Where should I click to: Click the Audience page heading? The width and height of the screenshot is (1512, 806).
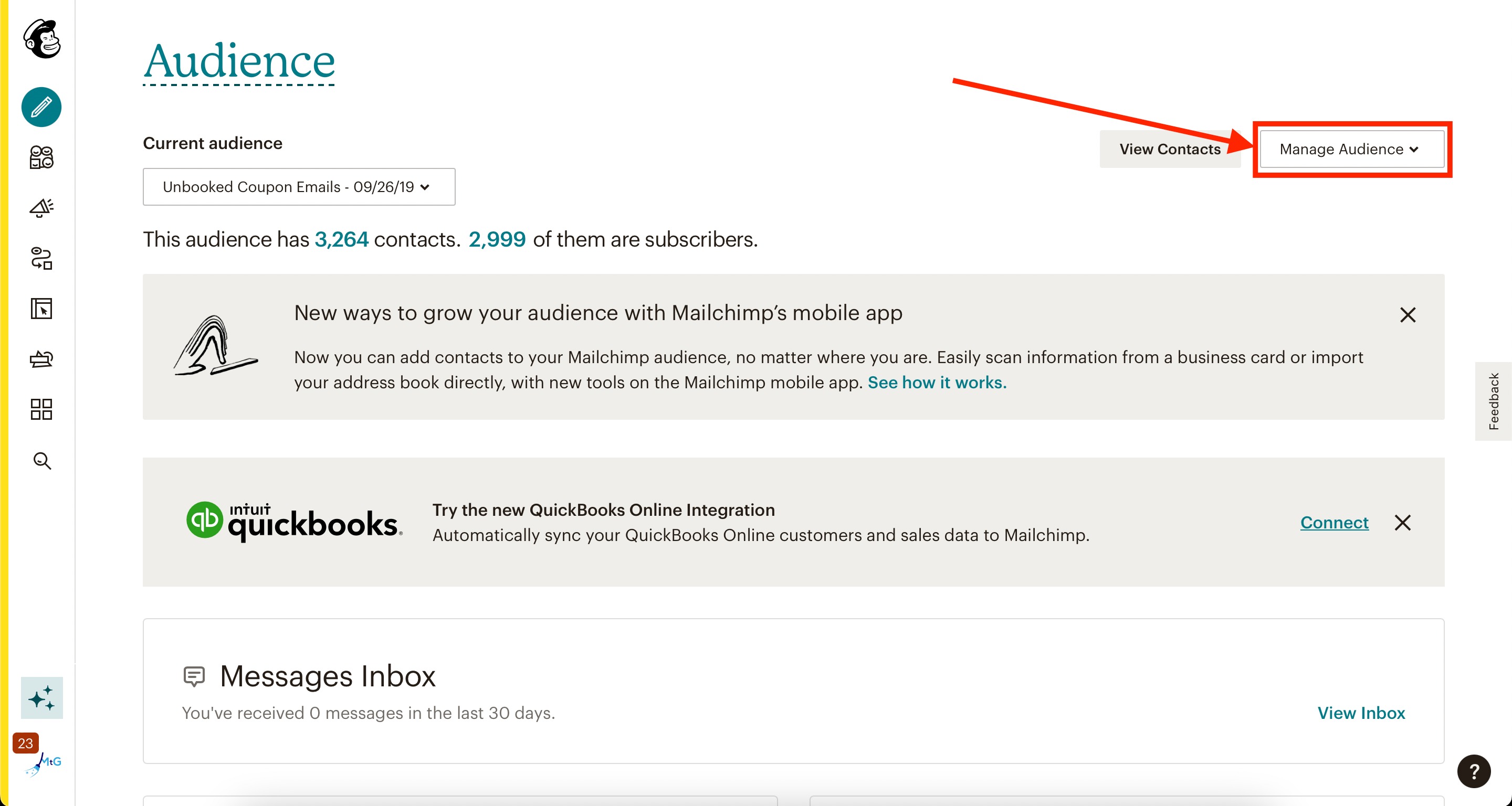click(x=239, y=61)
